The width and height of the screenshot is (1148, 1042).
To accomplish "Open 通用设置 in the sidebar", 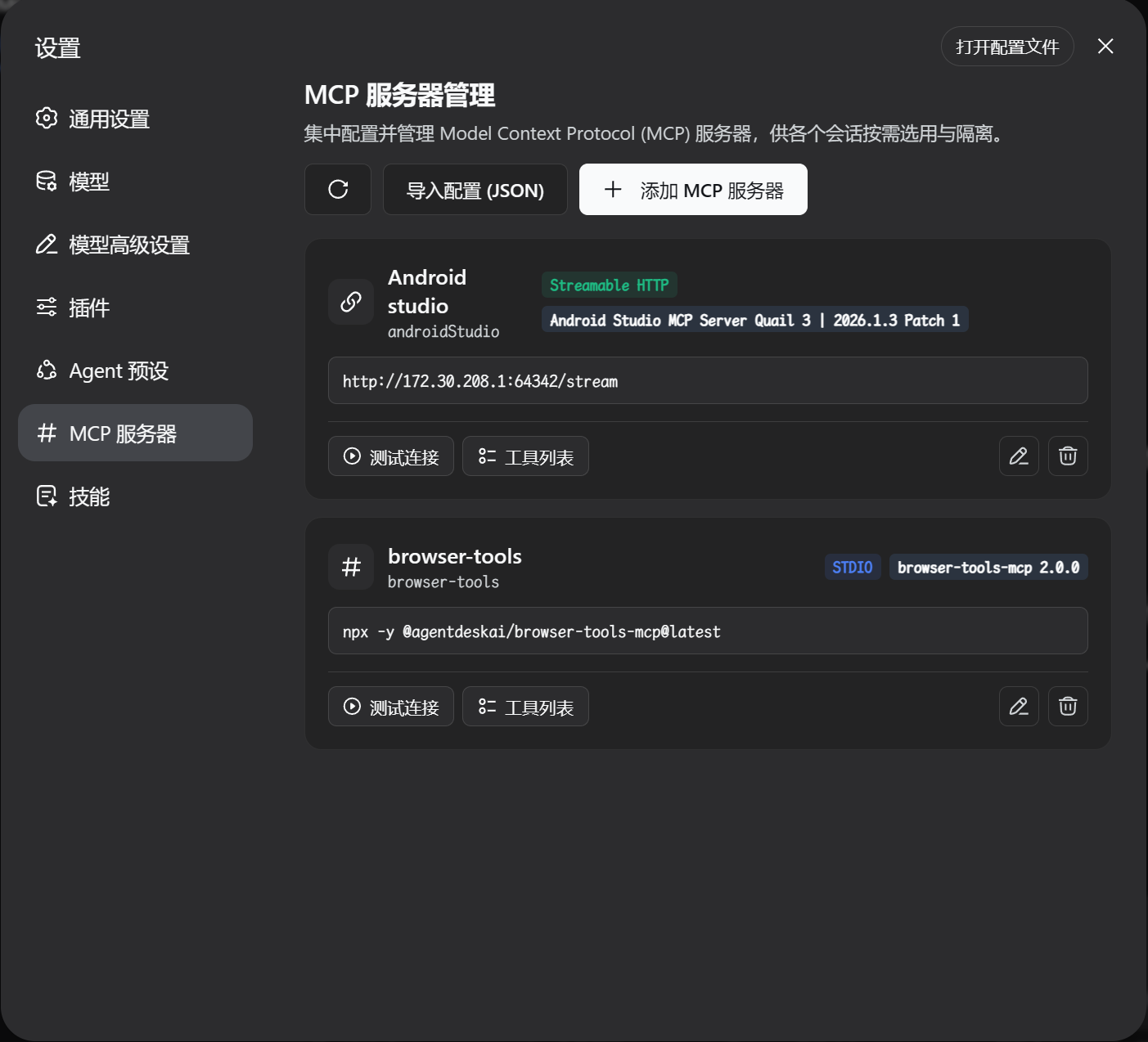I will pos(135,119).
